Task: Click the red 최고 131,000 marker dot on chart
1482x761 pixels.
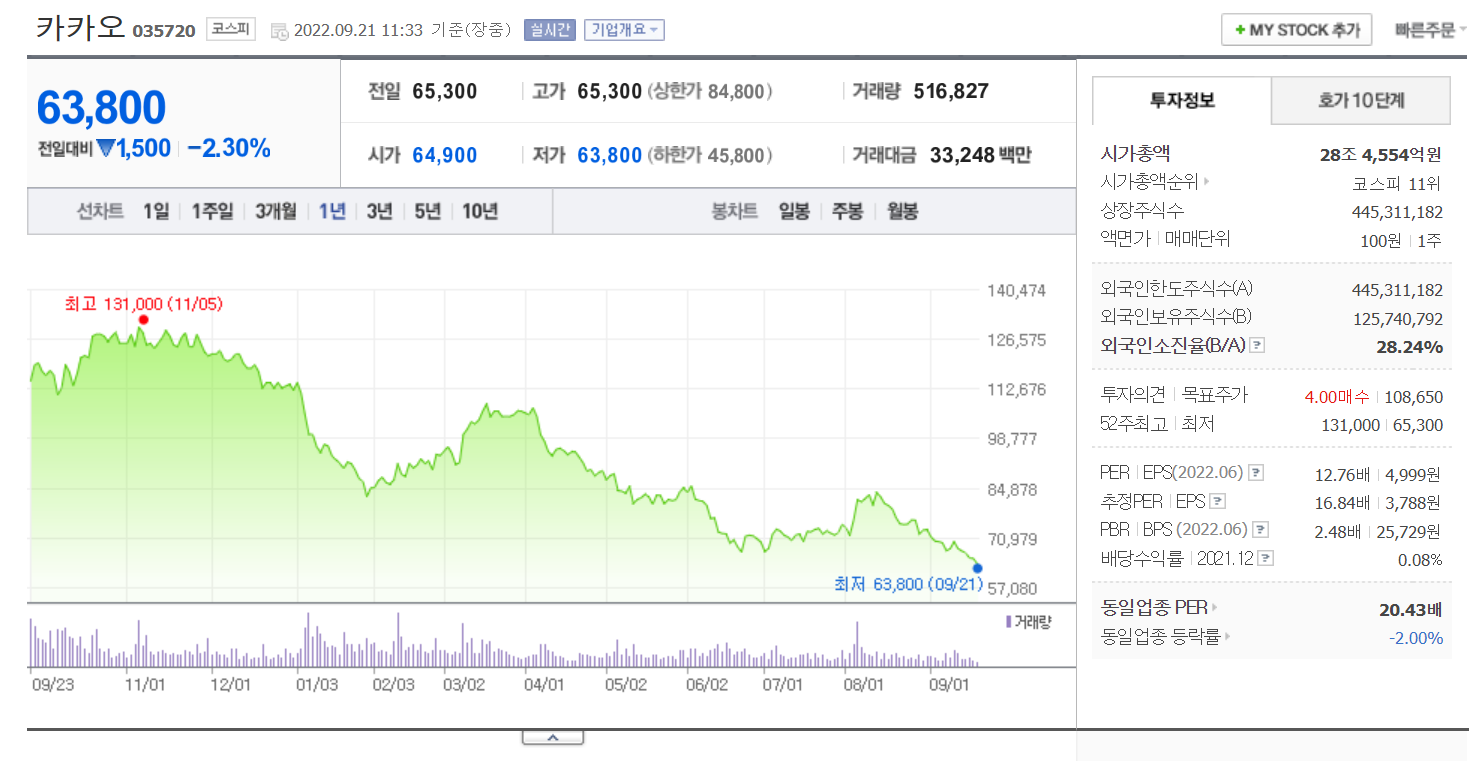Action: click(x=143, y=320)
